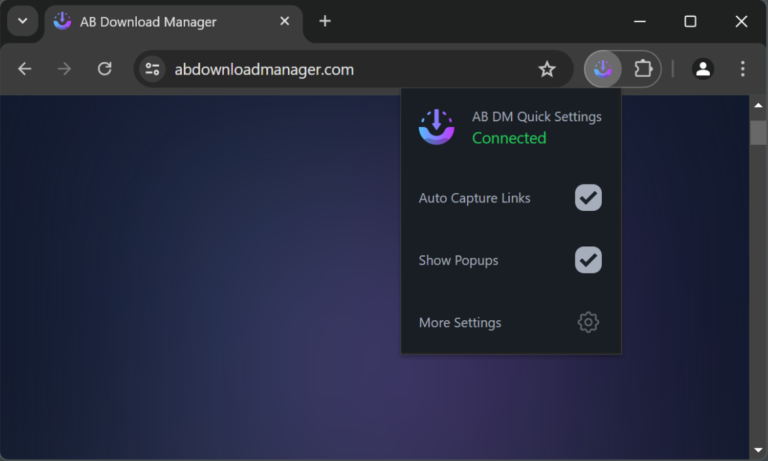The height and width of the screenshot is (461, 768).
Task: Close the Chrome window
Action: pyautogui.click(x=741, y=22)
